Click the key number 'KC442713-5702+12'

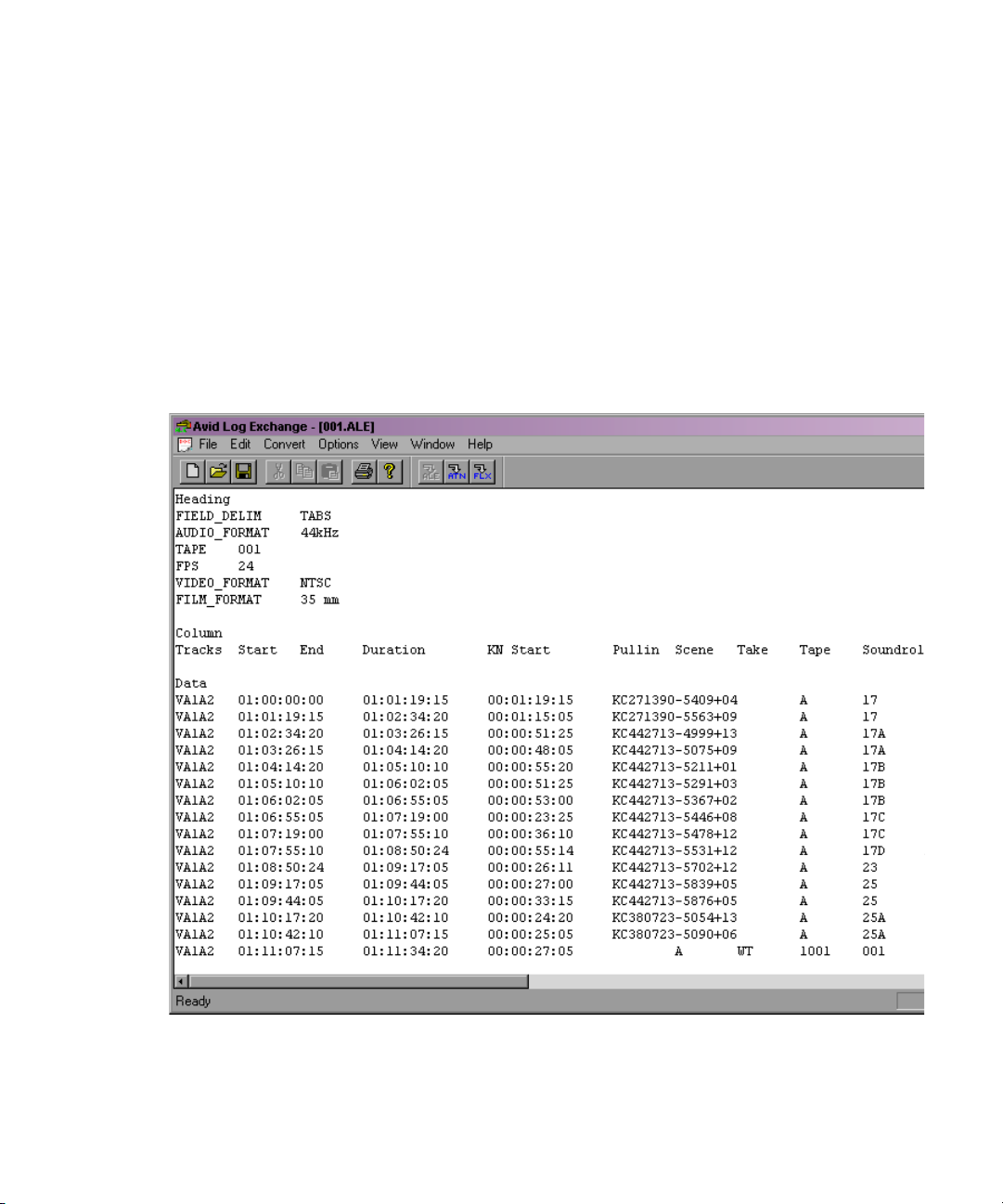coord(675,867)
